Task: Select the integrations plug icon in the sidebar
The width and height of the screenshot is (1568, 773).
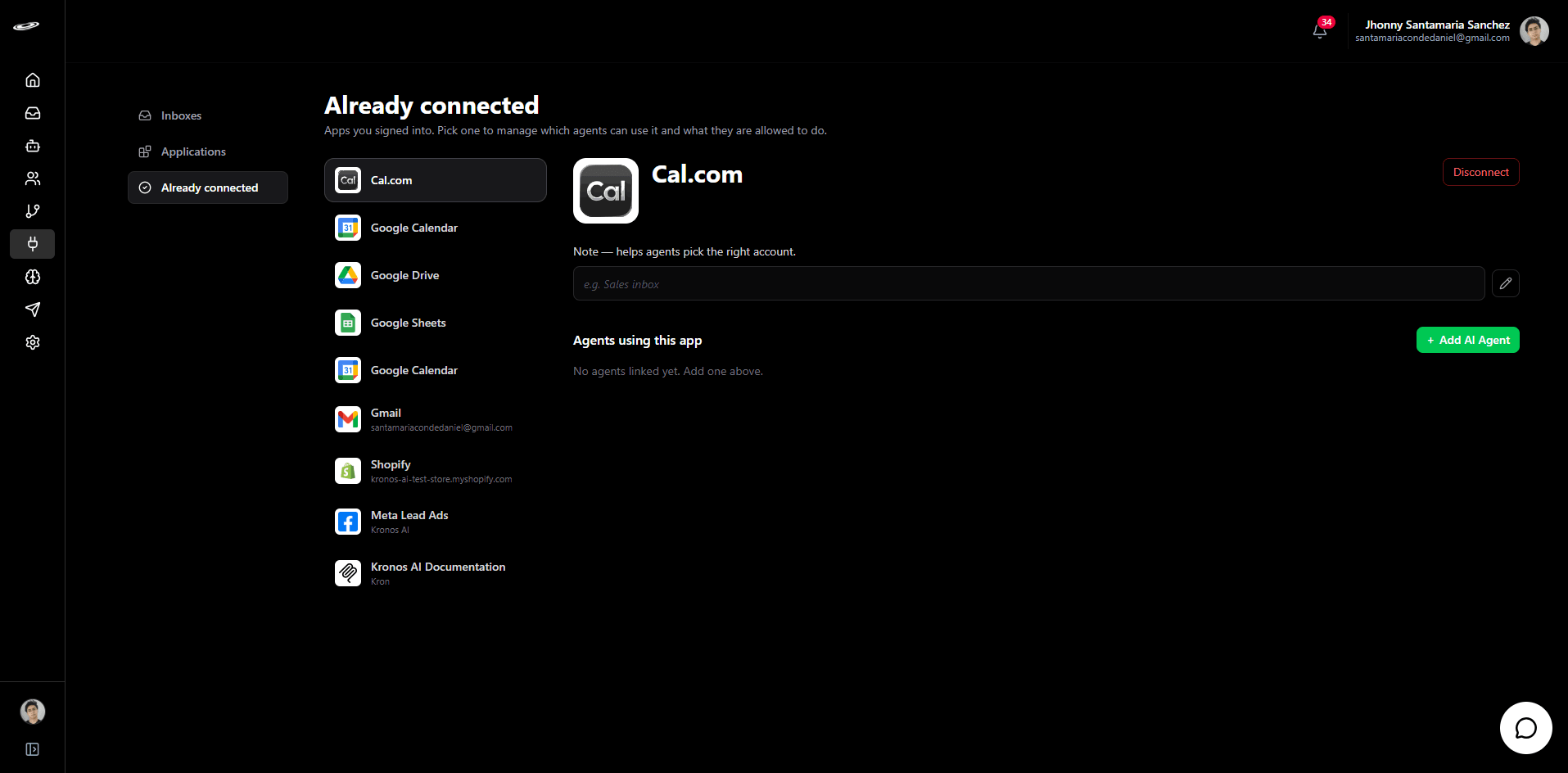Action: coord(33,244)
